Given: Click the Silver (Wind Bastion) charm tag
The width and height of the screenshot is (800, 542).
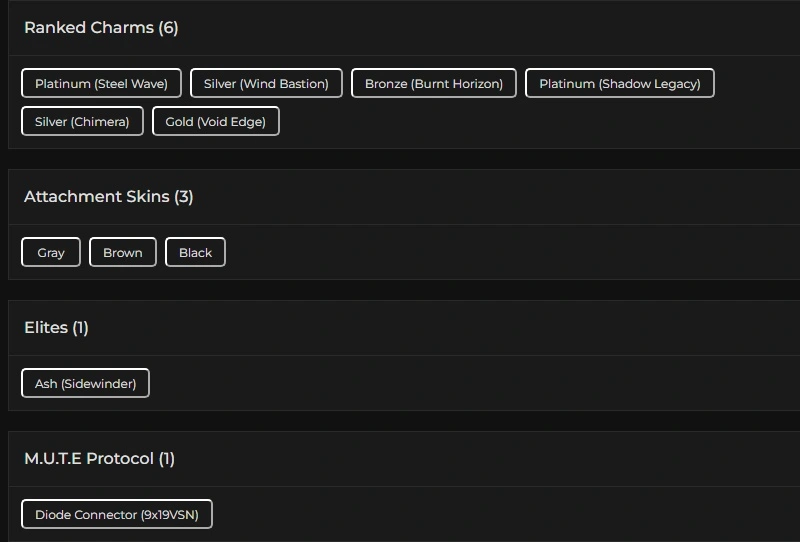Looking at the screenshot, I should [x=266, y=84].
